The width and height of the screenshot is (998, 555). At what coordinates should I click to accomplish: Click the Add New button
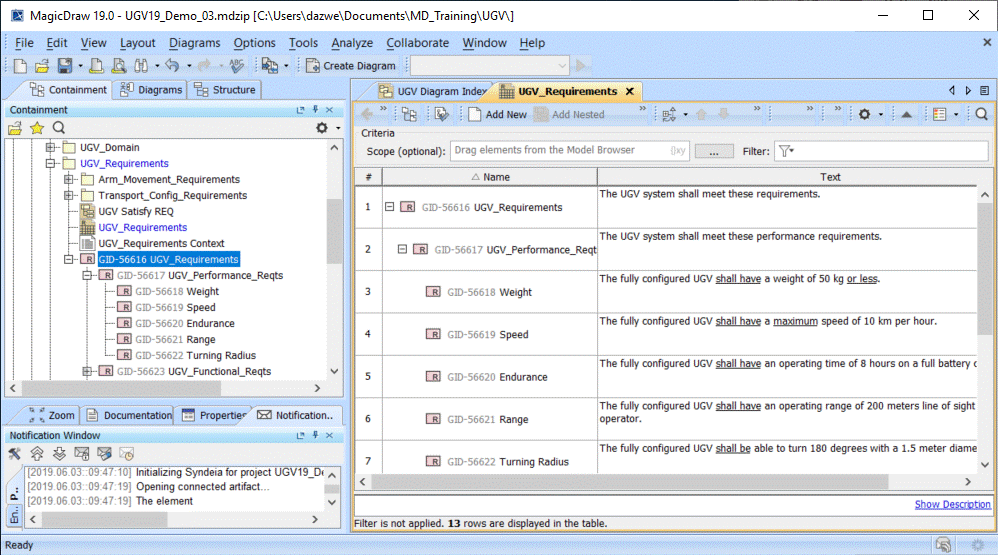point(498,114)
